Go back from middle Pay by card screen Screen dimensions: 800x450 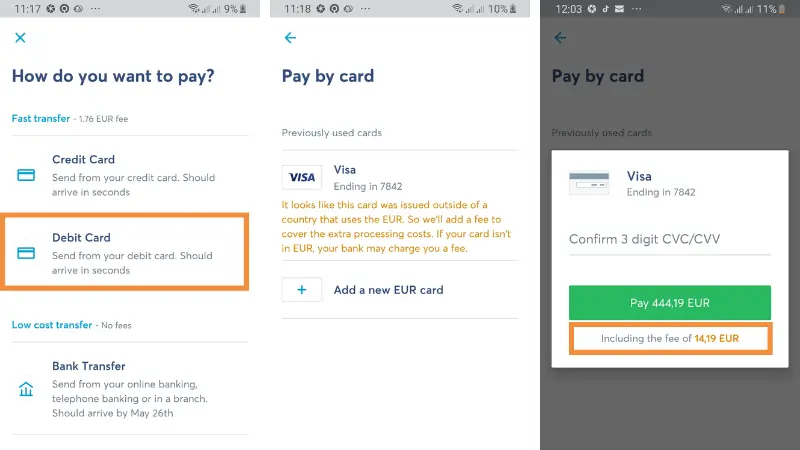click(290, 38)
